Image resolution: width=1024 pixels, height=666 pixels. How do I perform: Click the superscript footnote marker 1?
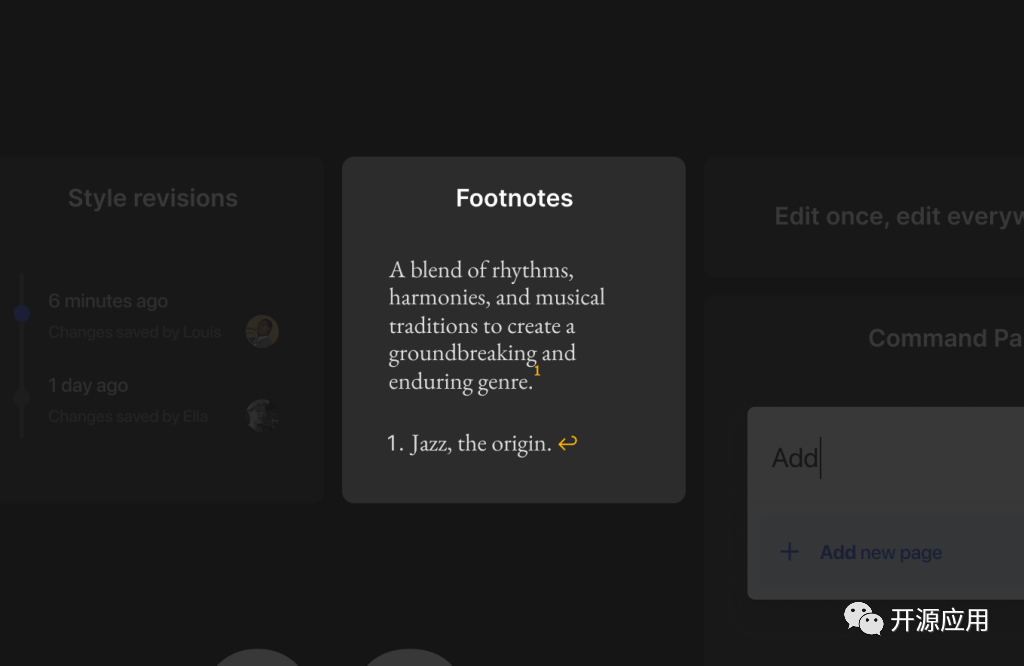click(537, 371)
